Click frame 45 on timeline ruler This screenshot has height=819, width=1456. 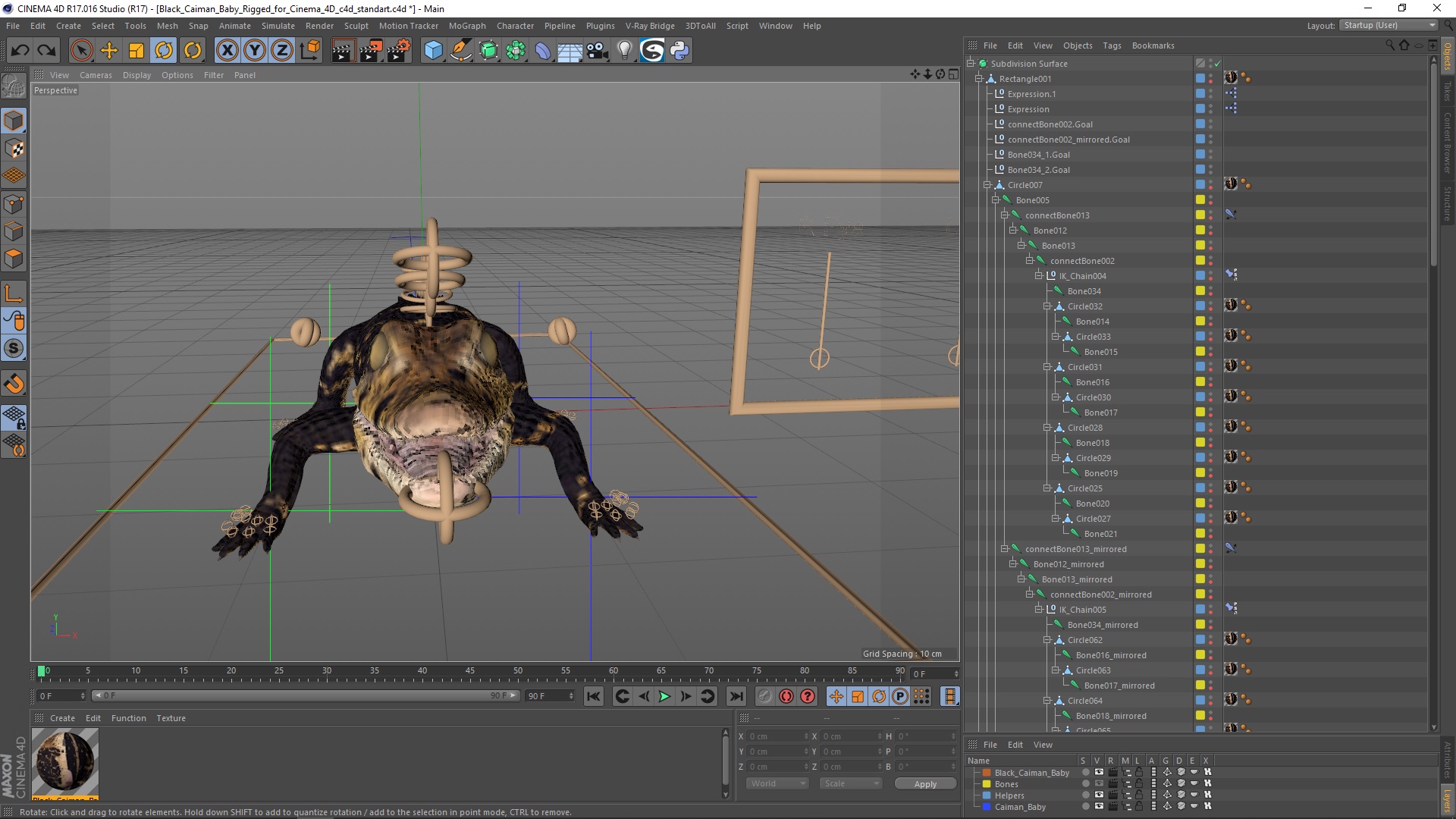(470, 672)
